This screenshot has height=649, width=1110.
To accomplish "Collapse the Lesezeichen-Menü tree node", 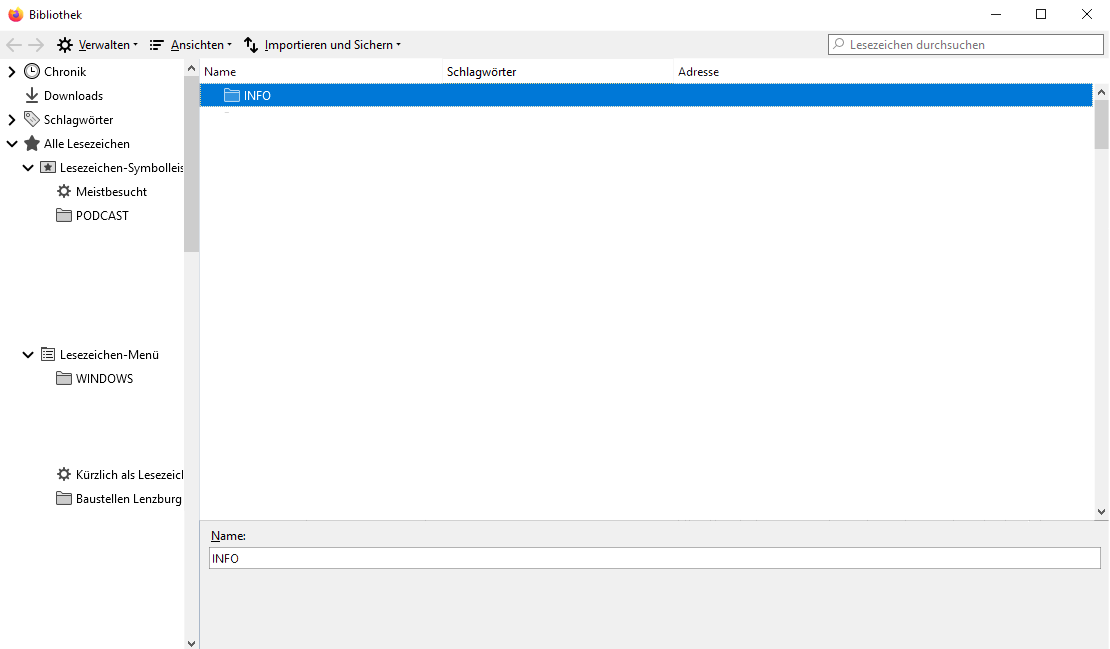I will pyautogui.click(x=28, y=355).
